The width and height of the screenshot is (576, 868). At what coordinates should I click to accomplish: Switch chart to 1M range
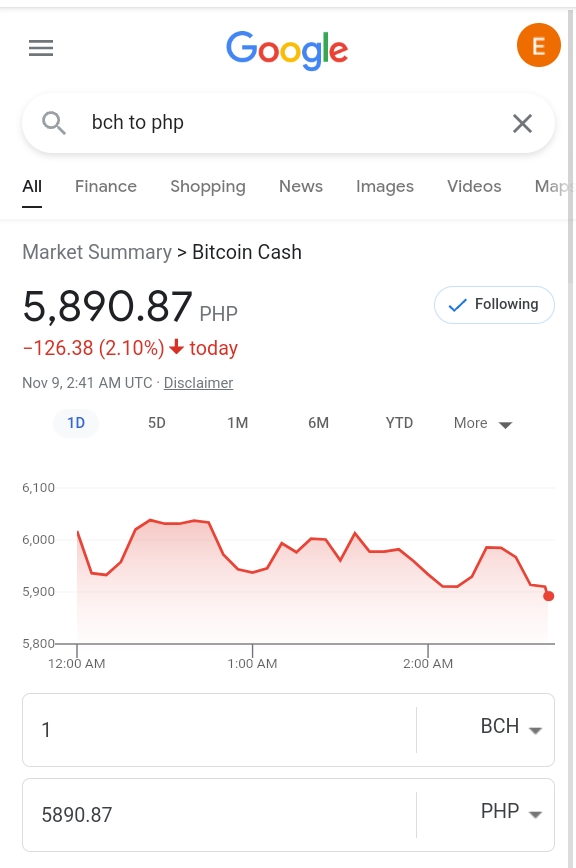237,423
